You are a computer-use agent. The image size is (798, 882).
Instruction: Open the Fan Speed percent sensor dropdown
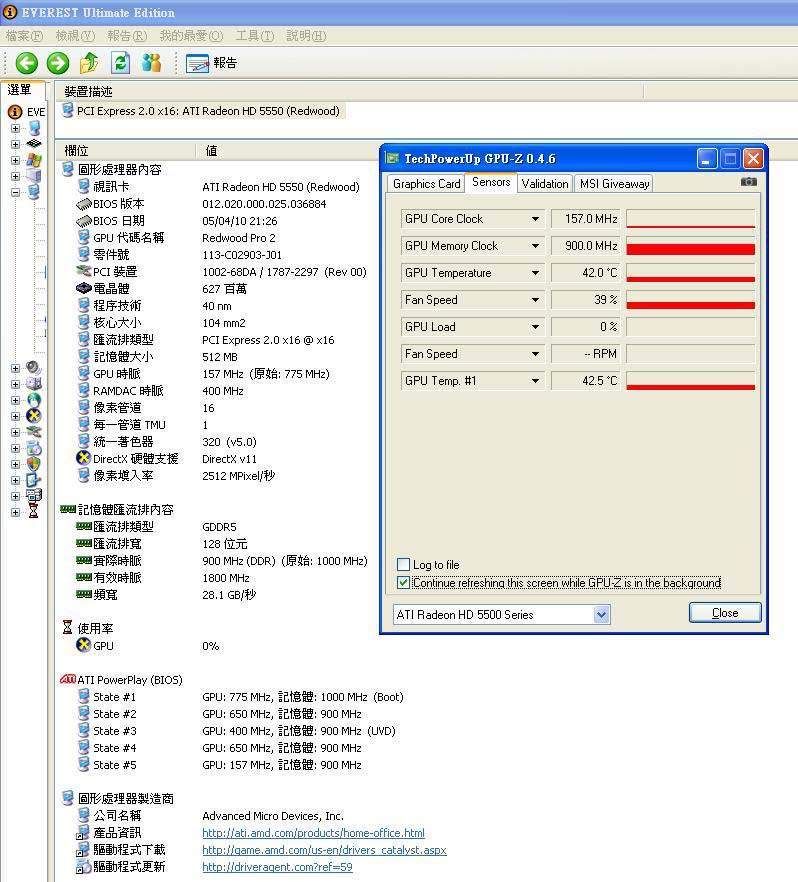[535, 300]
